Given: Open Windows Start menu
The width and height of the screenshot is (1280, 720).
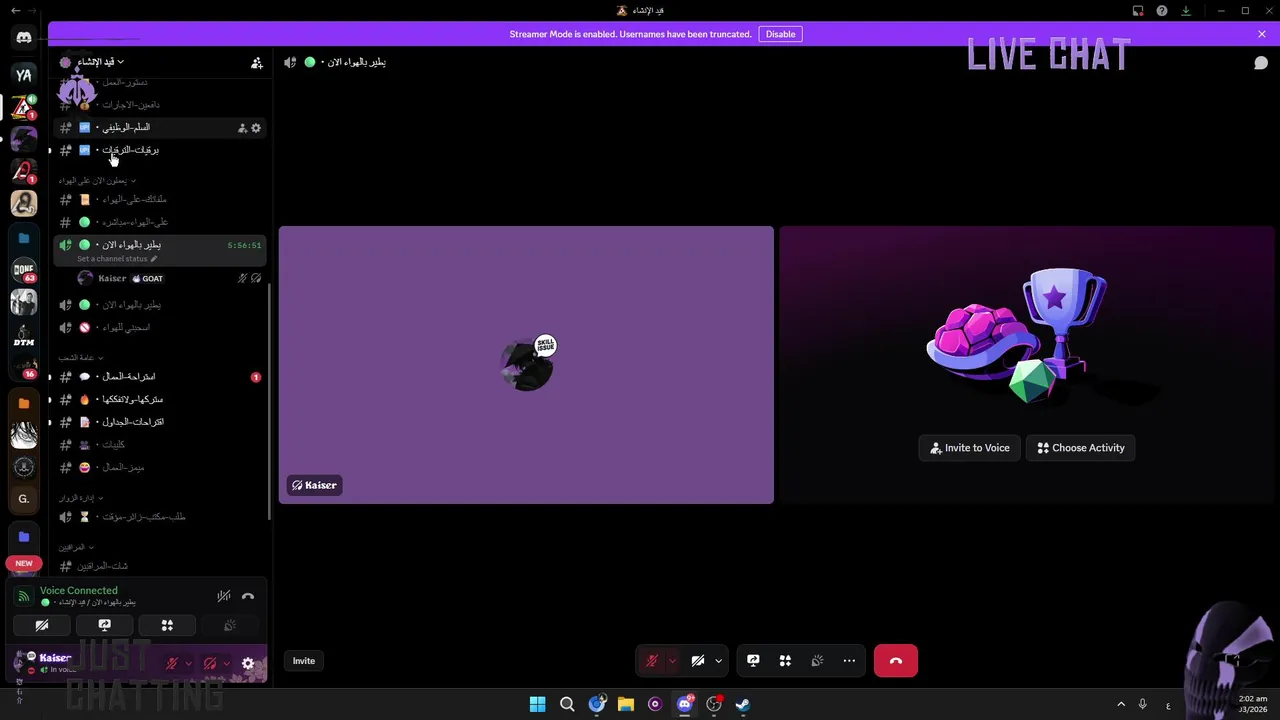Looking at the screenshot, I should pyautogui.click(x=537, y=704).
